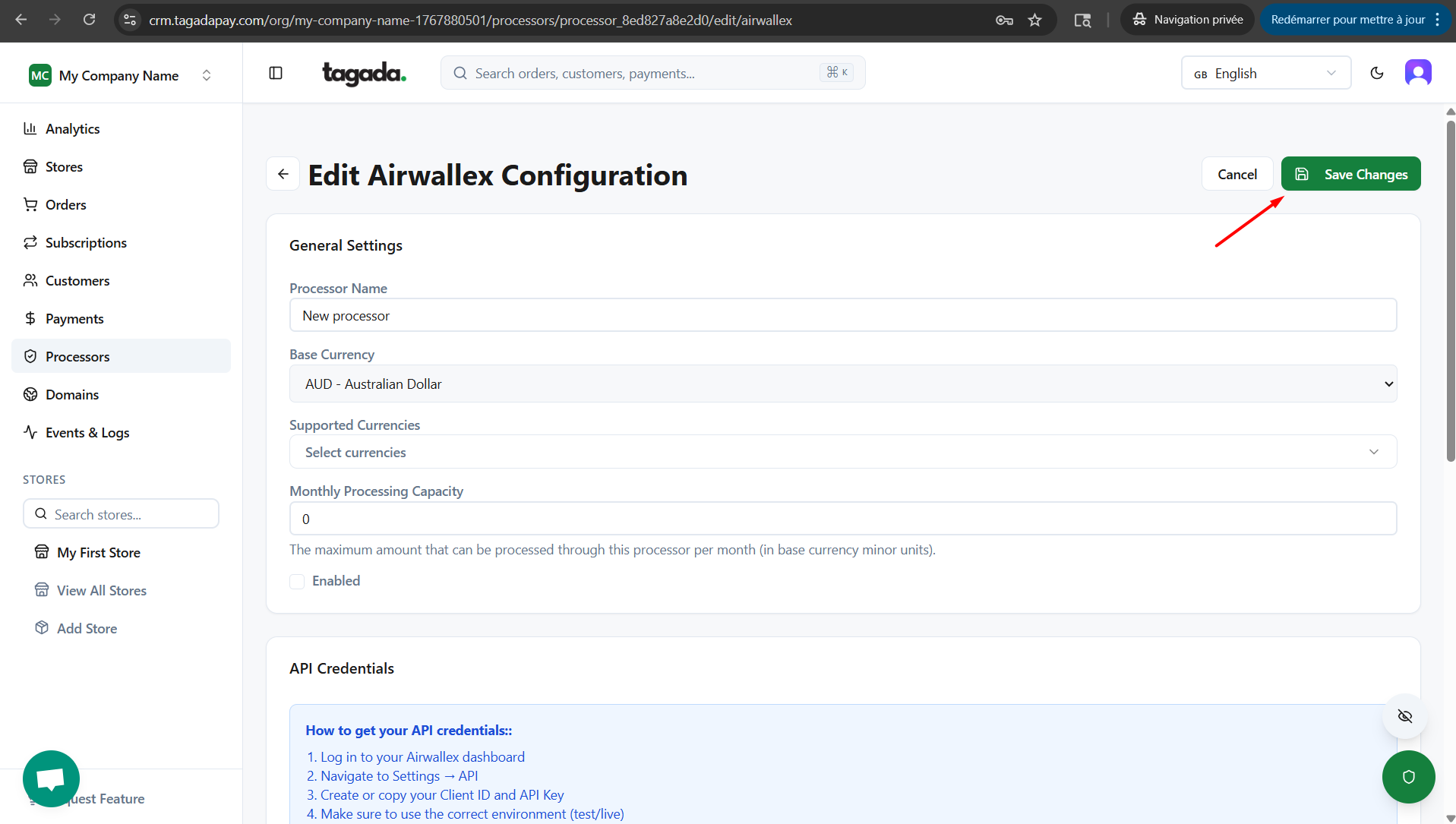The width and height of the screenshot is (1456, 824).
Task: Click the Search stores field
Action: coord(122,514)
